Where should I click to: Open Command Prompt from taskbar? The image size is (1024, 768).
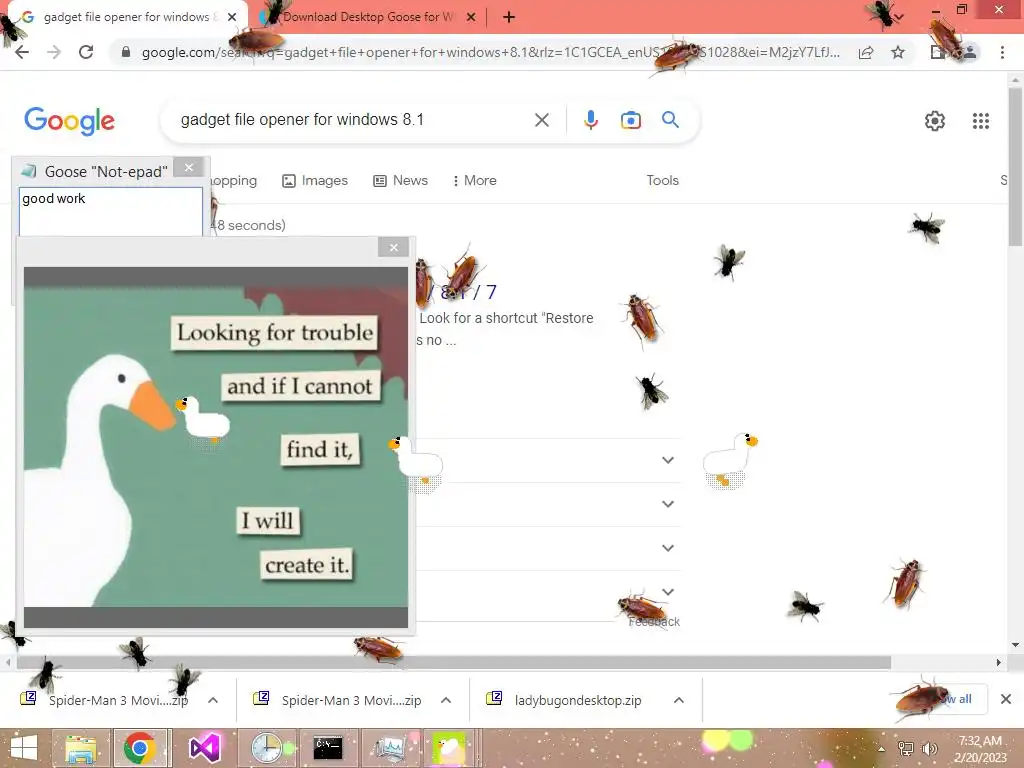[328, 748]
